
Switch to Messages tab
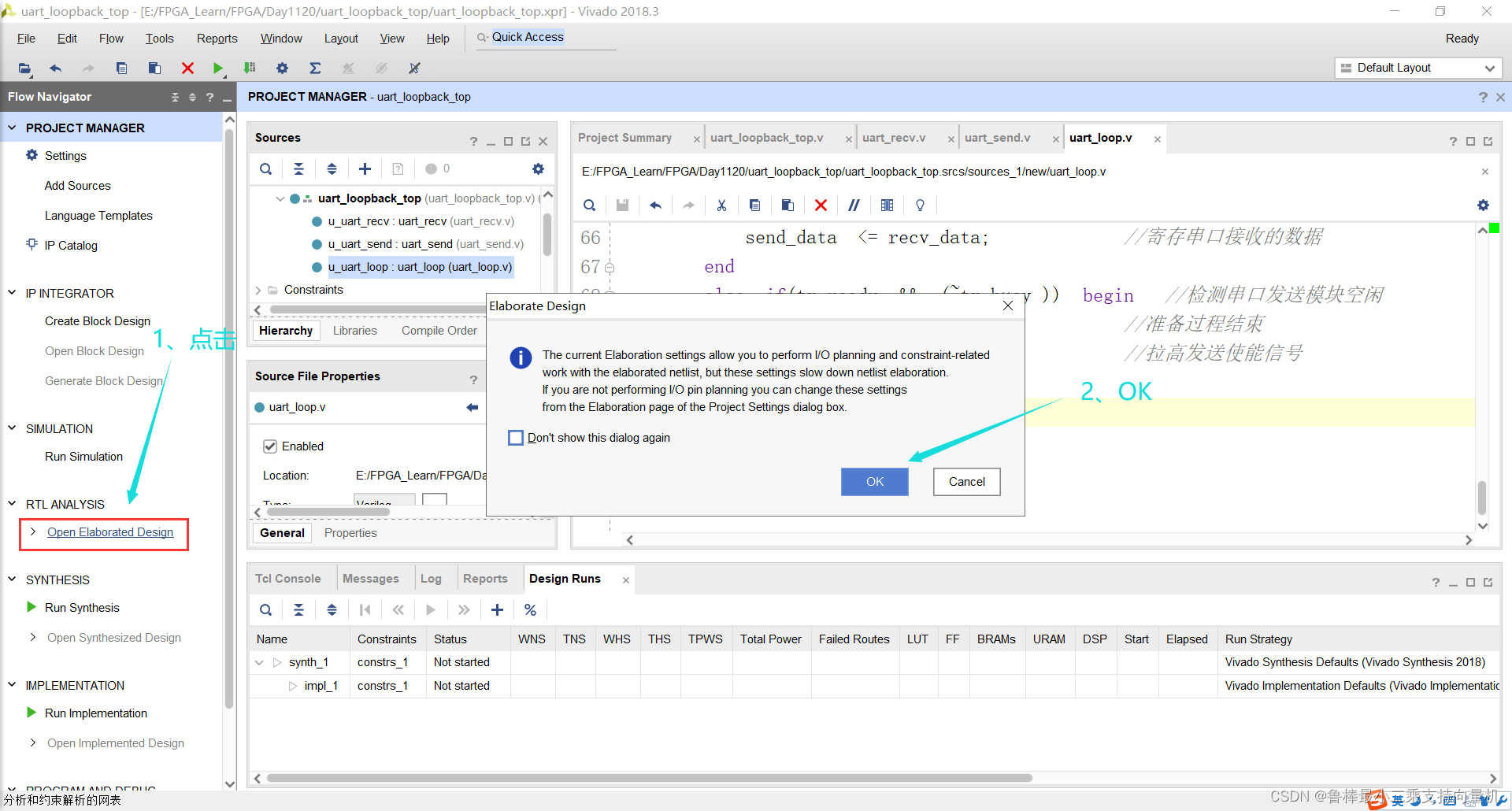pos(370,579)
